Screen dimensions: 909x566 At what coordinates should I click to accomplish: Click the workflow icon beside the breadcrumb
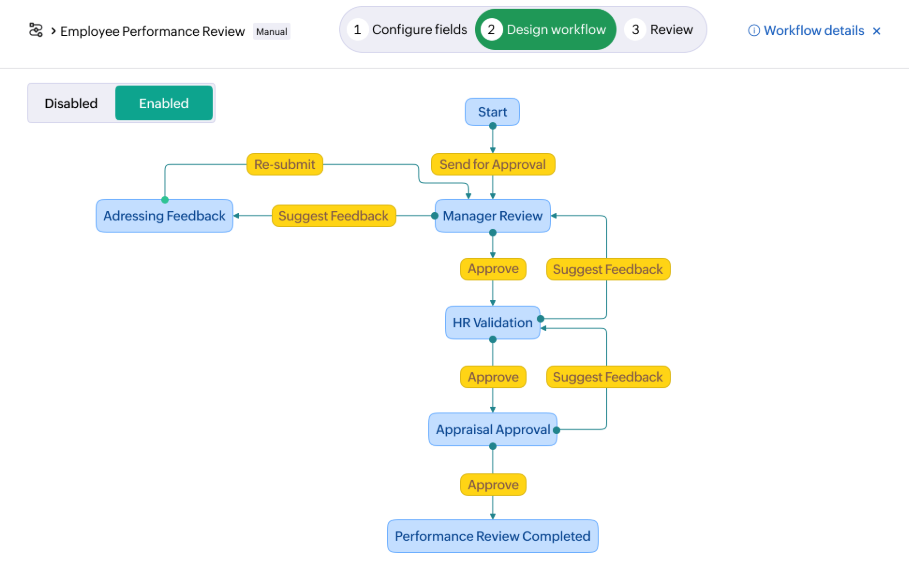(36, 31)
